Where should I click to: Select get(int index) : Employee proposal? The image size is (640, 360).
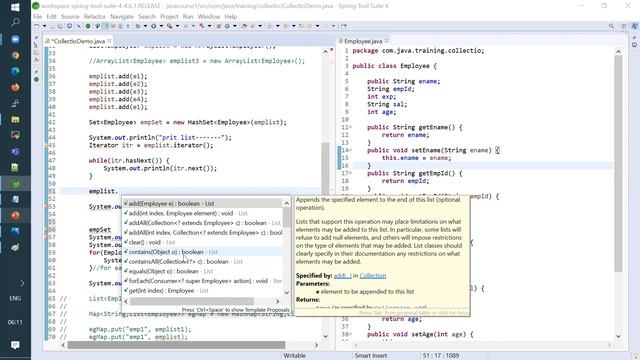[202, 291]
